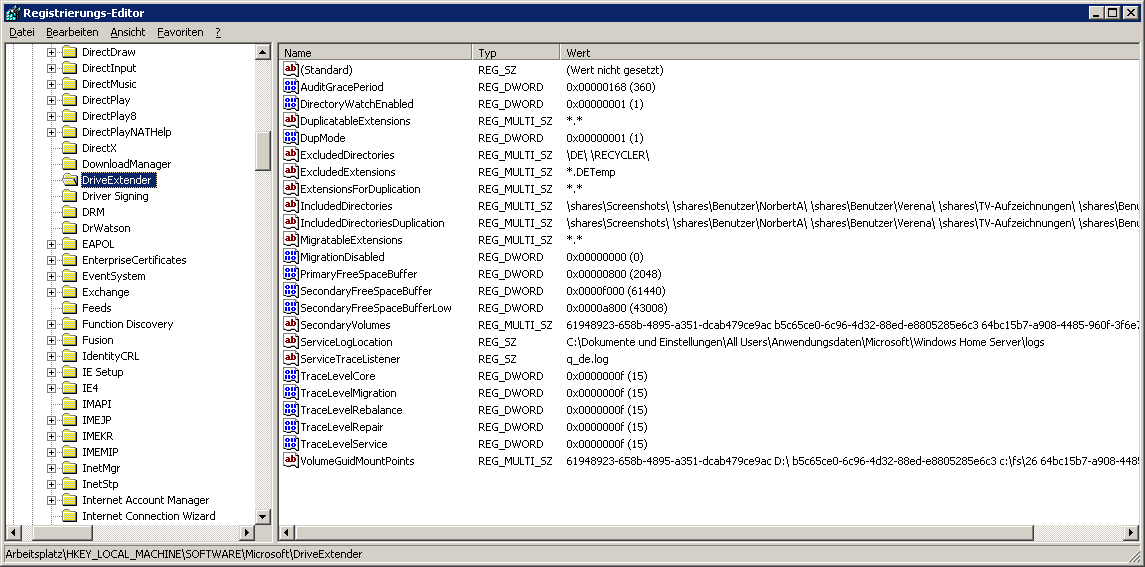The width and height of the screenshot is (1145, 567).
Task: Open the Ansicht menu
Action: (x=128, y=32)
